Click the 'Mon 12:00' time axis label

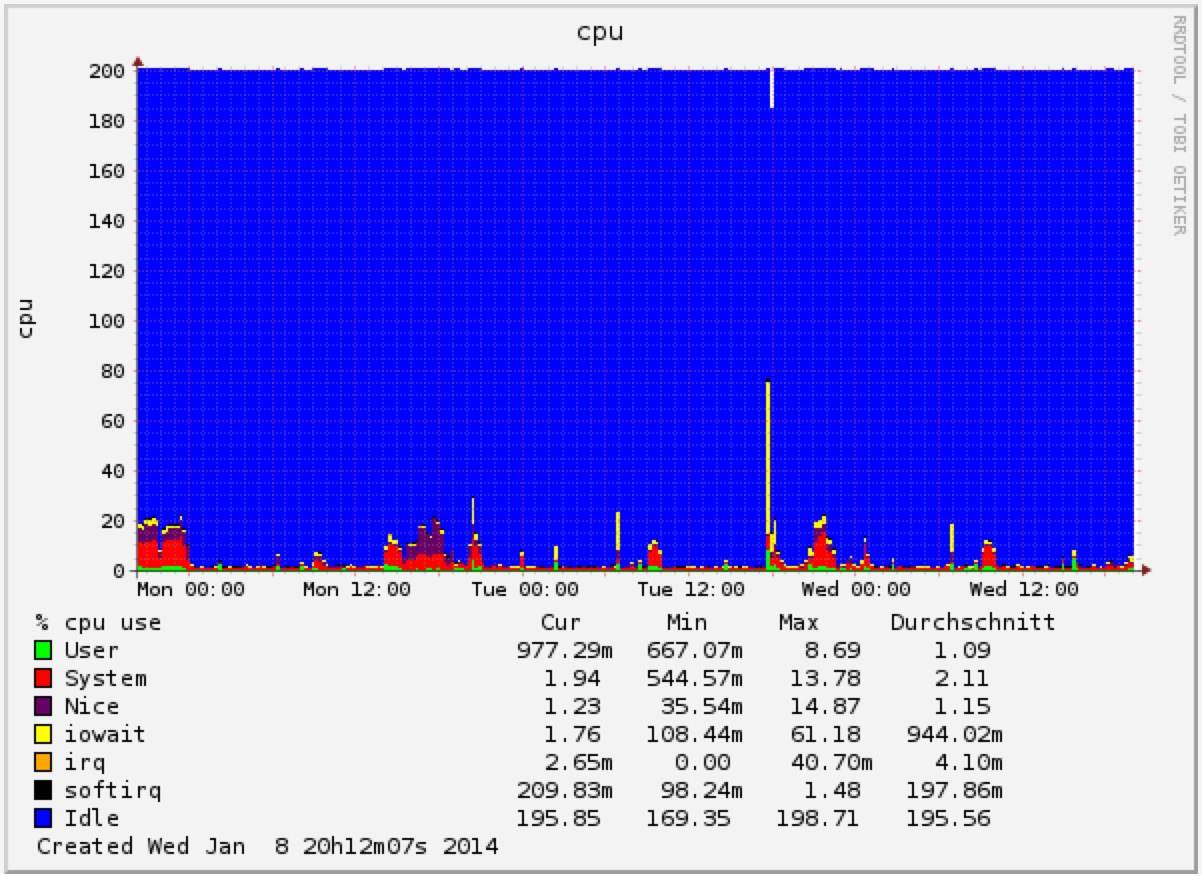[356, 590]
